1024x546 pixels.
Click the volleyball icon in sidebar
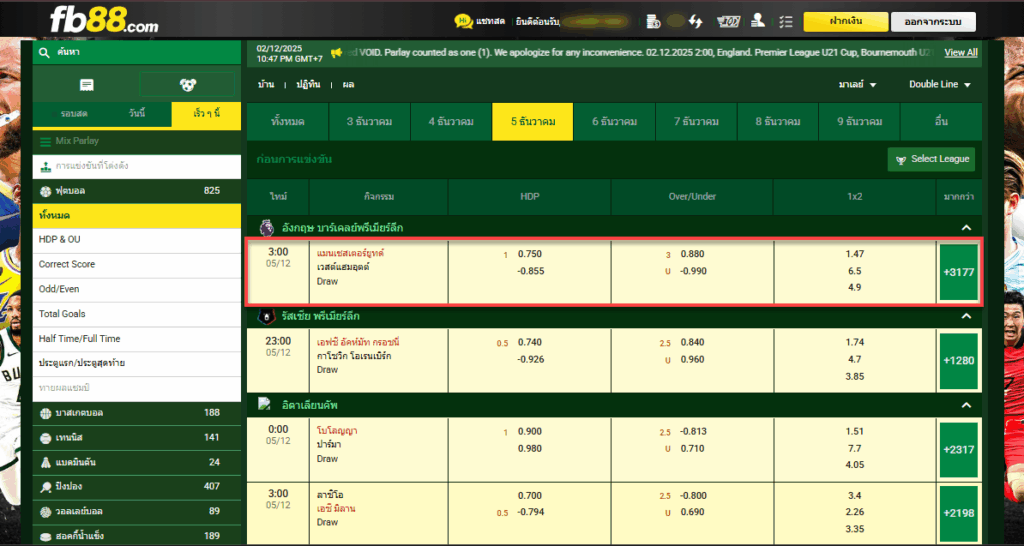click(45, 511)
